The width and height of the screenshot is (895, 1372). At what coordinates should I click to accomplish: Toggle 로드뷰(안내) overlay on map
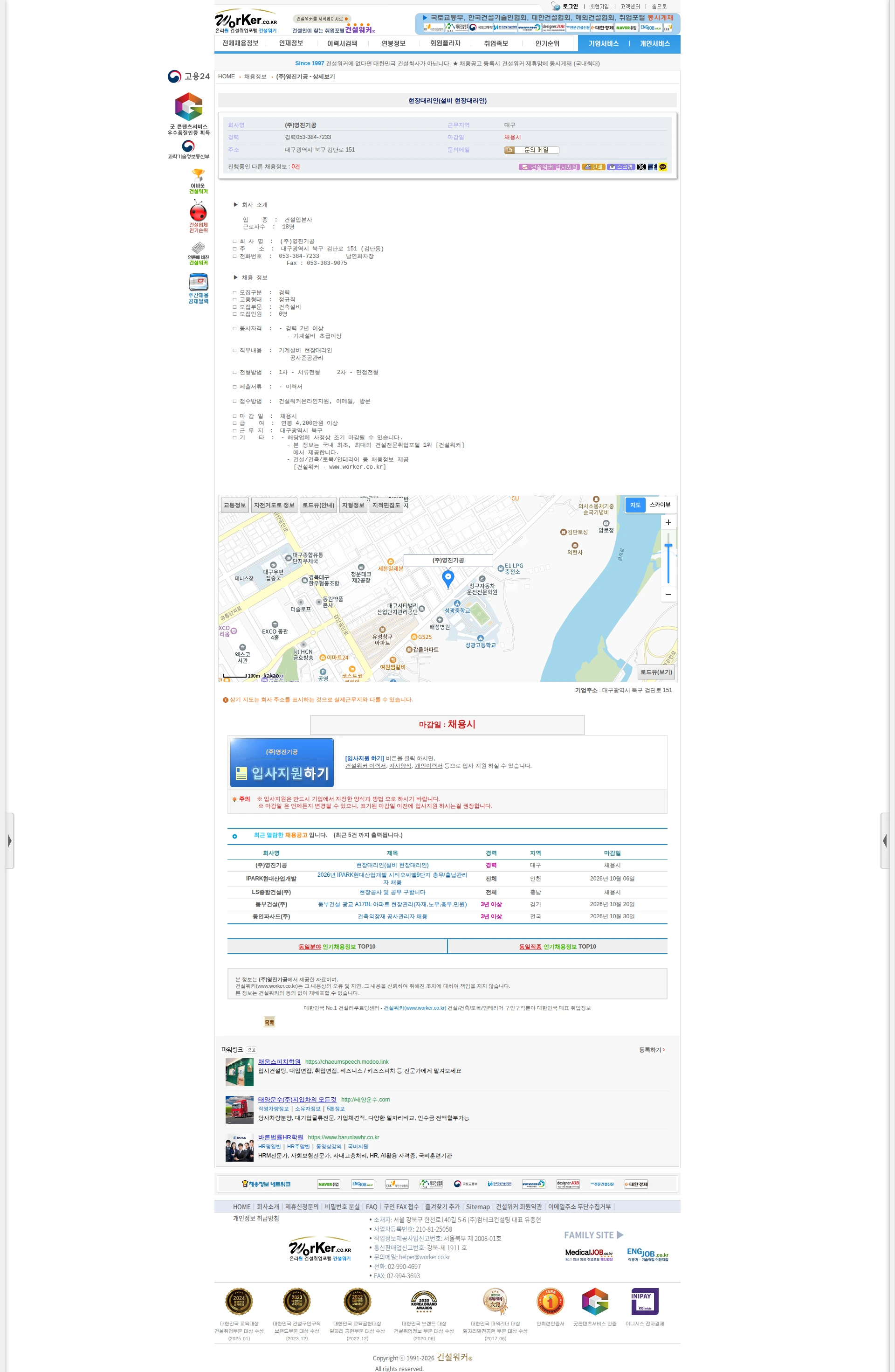point(318,505)
